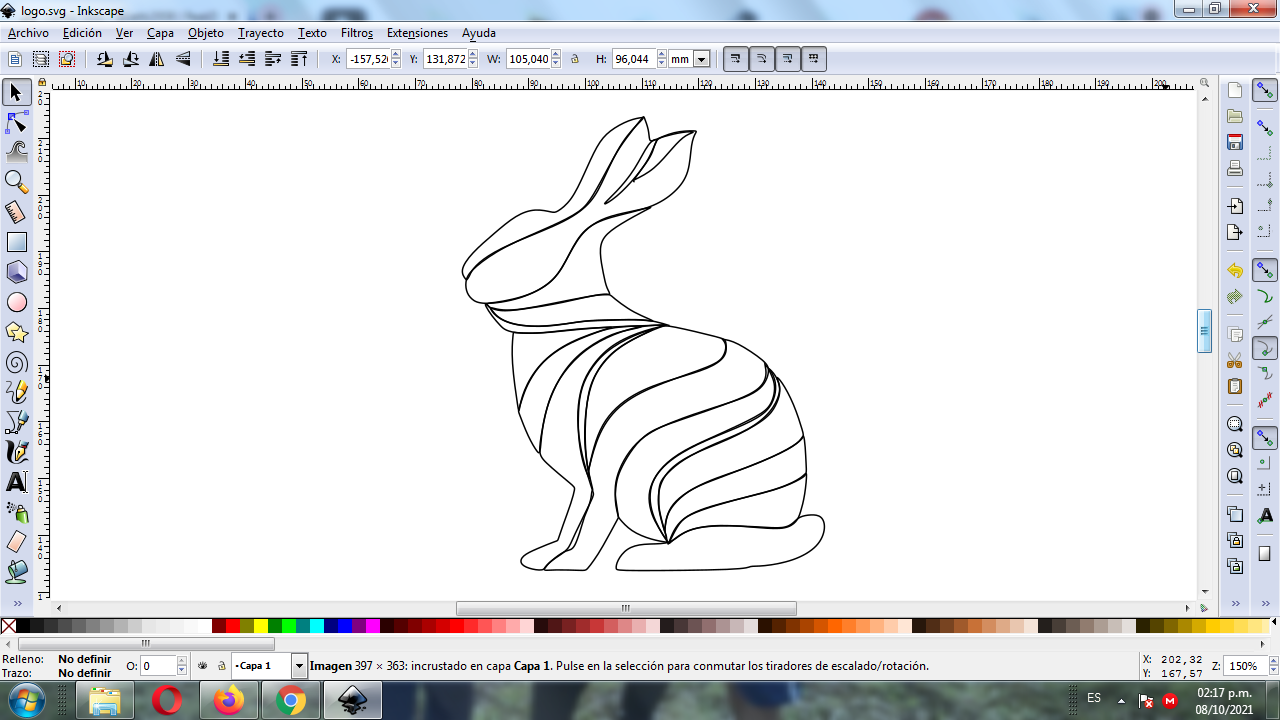
Task: Flip selection vertically
Action: [183, 59]
